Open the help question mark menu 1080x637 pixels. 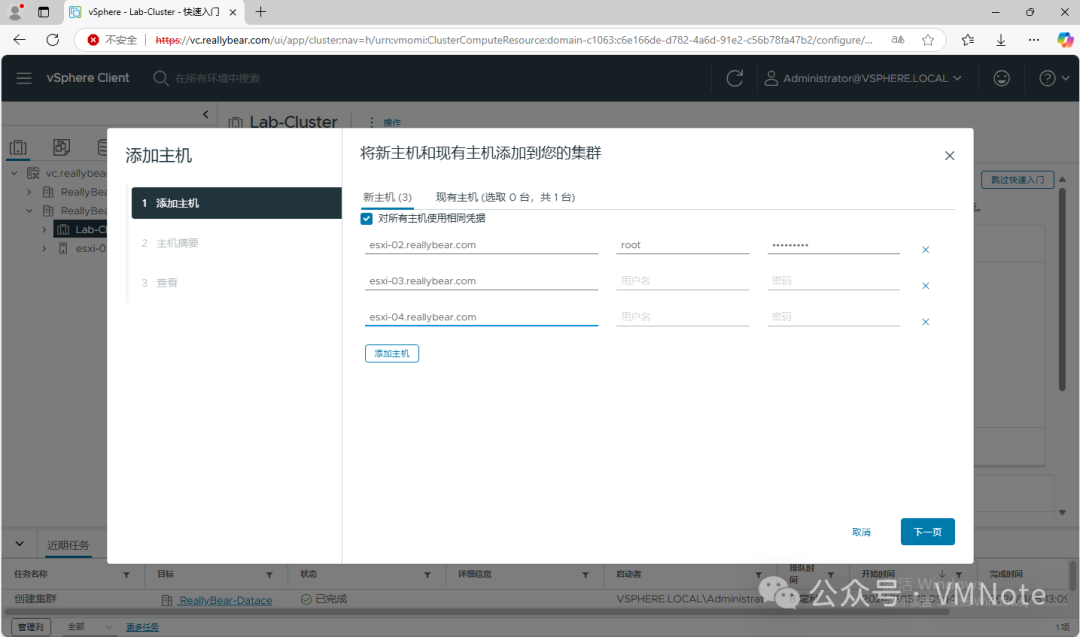1054,78
